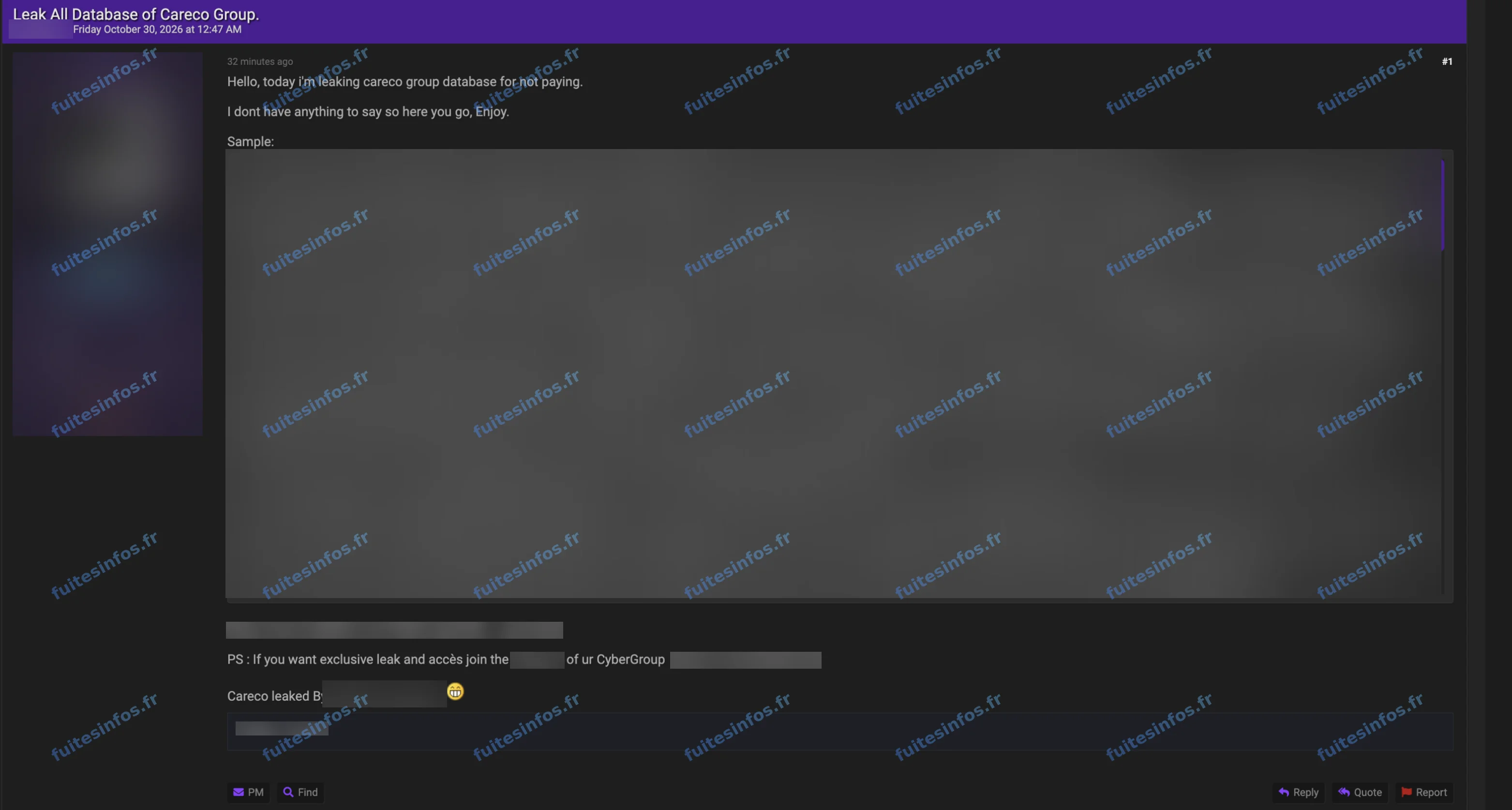Reply to the Careco Group post

click(x=1298, y=792)
